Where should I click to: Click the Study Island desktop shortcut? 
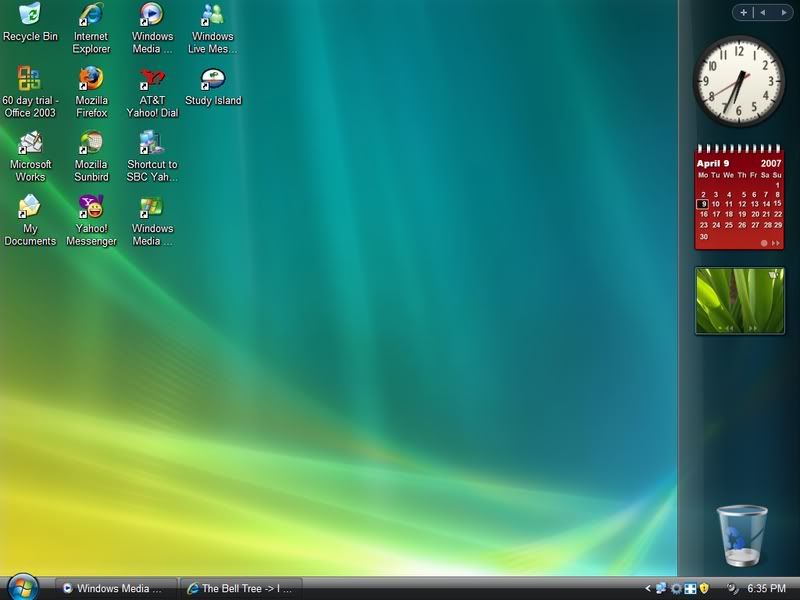point(212,80)
